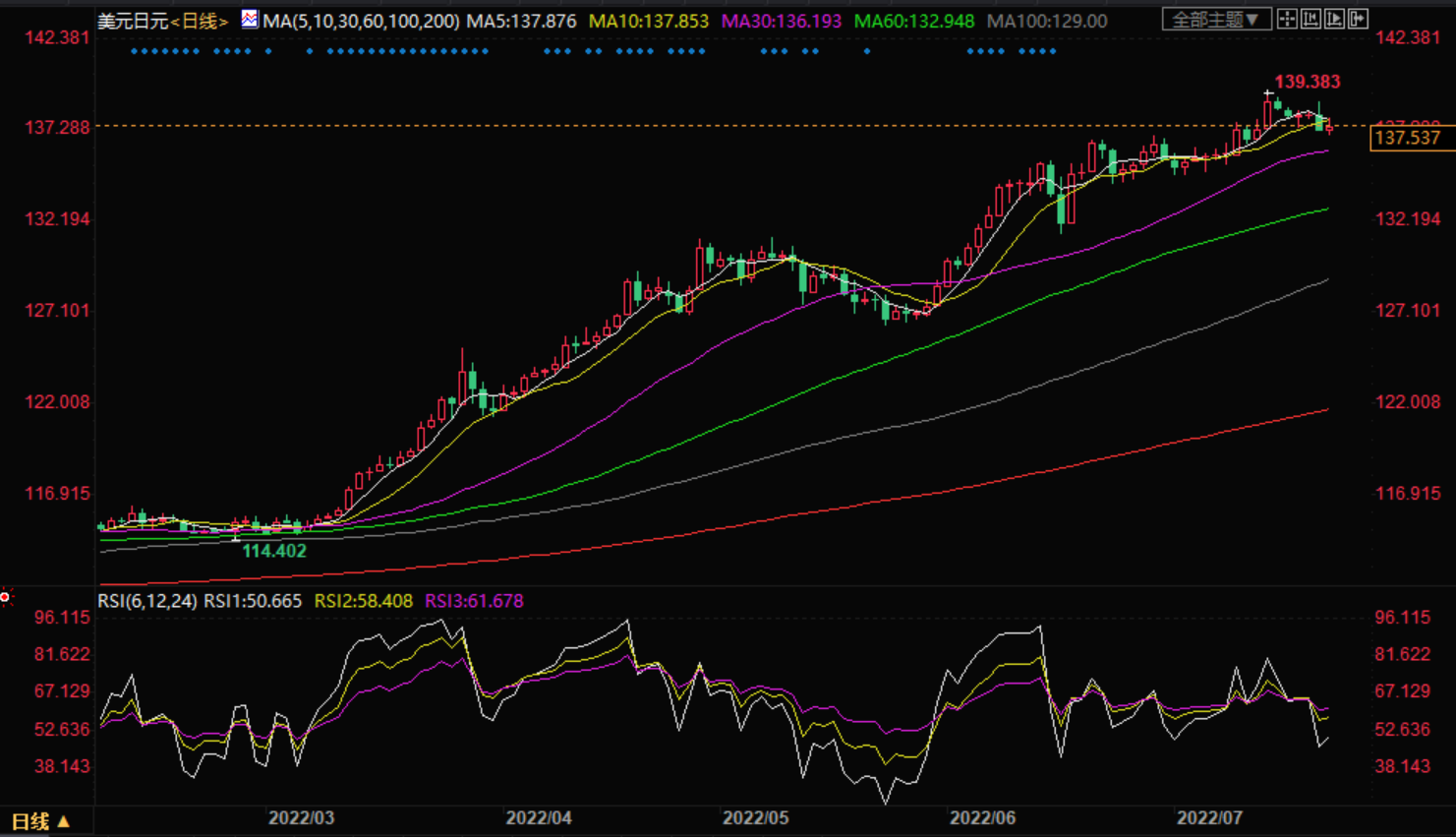Click the red dot marker left of RSI panel
The width and height of the screenshot is (1456, 837).
[x=5, y=597]
